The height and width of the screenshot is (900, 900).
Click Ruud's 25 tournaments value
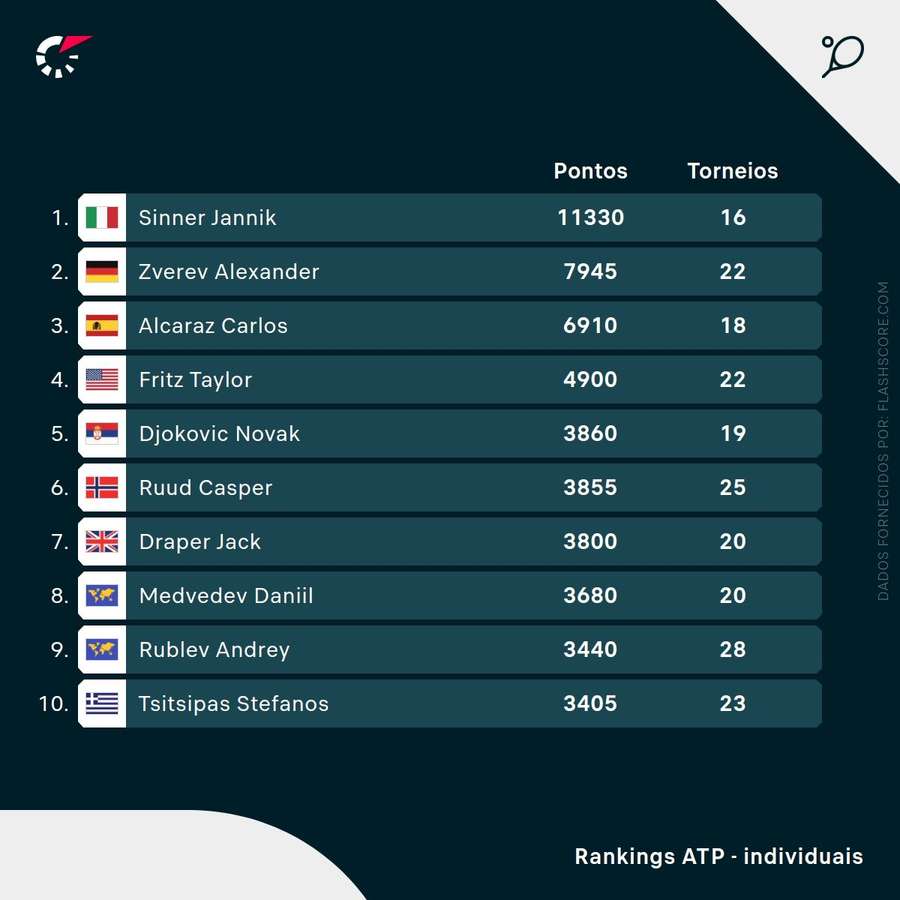pos(733,488)
